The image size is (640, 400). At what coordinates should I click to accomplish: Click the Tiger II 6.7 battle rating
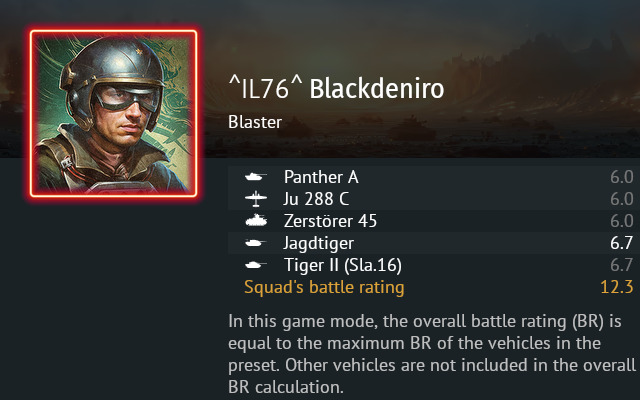(622, 265)
